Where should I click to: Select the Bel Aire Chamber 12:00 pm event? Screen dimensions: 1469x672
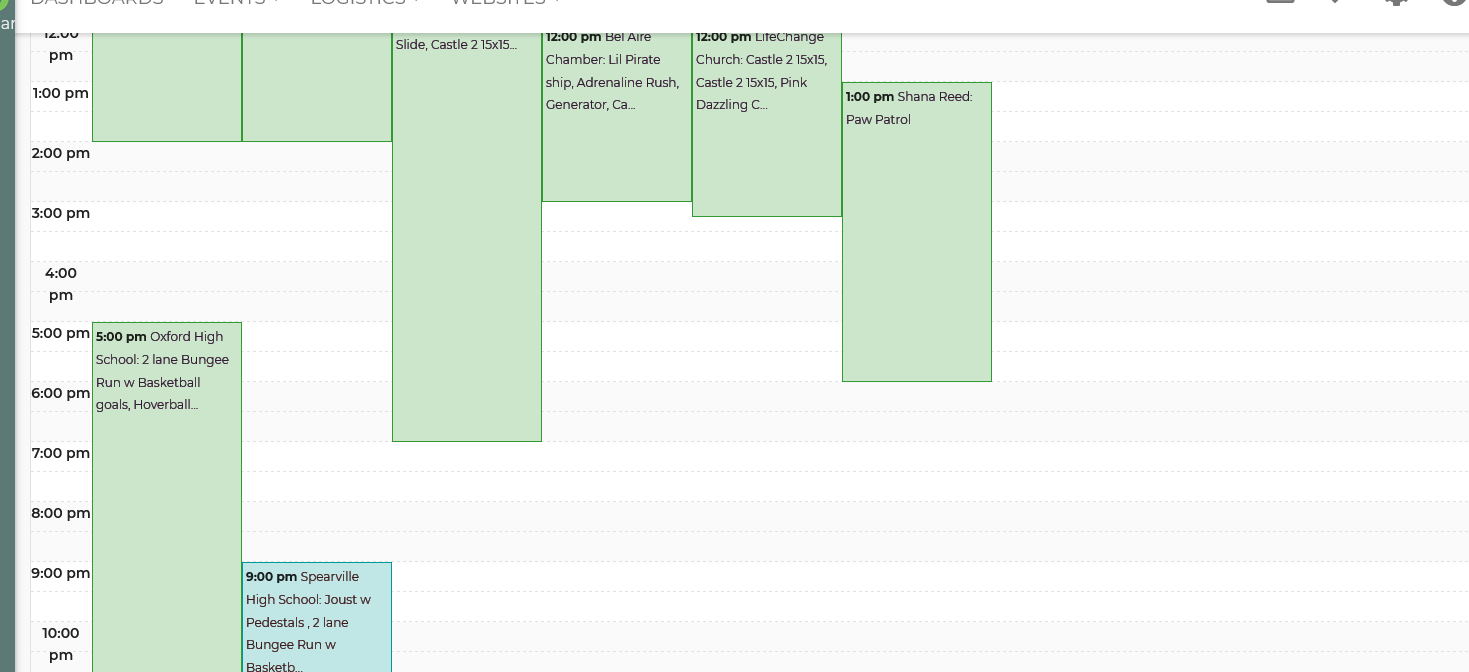coord(616,70)
